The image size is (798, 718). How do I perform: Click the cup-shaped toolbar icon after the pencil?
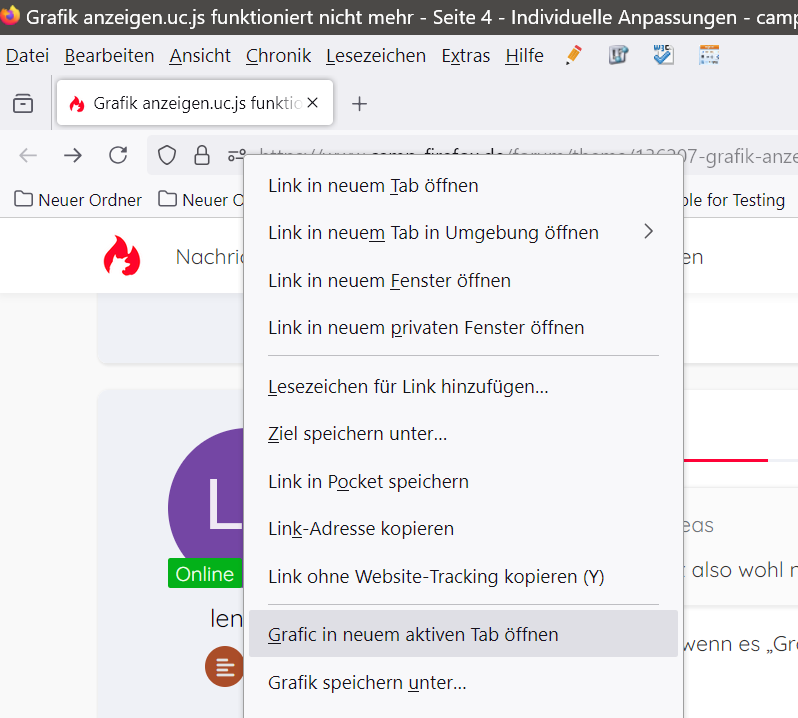[618, 55]
